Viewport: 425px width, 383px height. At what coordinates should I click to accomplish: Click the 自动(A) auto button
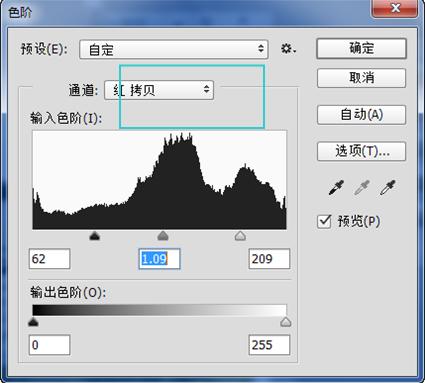(x=361, y=115)
